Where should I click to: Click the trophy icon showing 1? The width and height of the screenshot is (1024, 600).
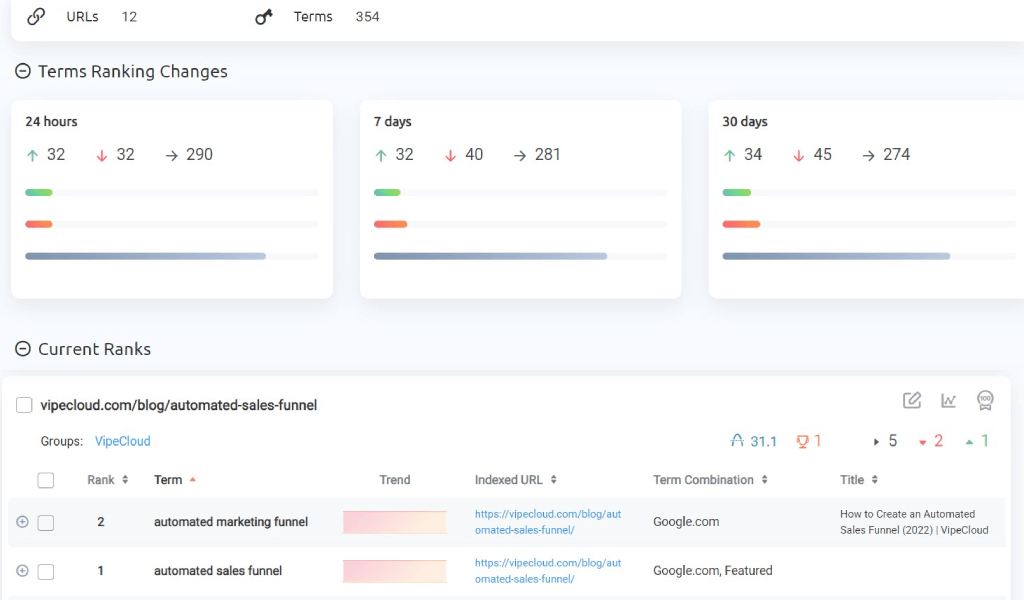(803, 441)
